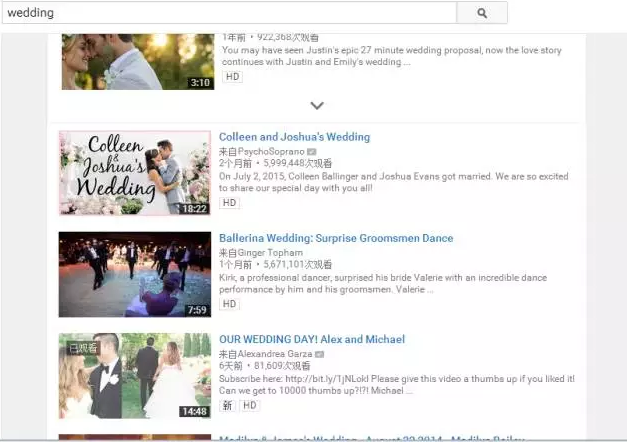Expand results with the down chevron
Screen dimensions: 627x443
(317, 106)
